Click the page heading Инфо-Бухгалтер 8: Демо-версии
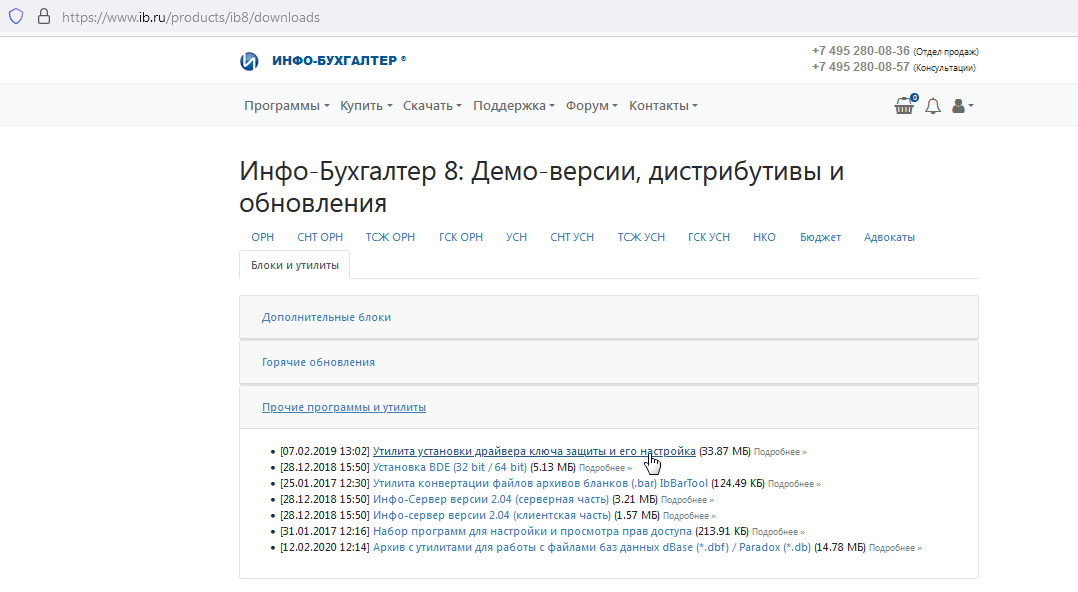The height and width of the screenshot is (592, 1078). click(542, 186)
